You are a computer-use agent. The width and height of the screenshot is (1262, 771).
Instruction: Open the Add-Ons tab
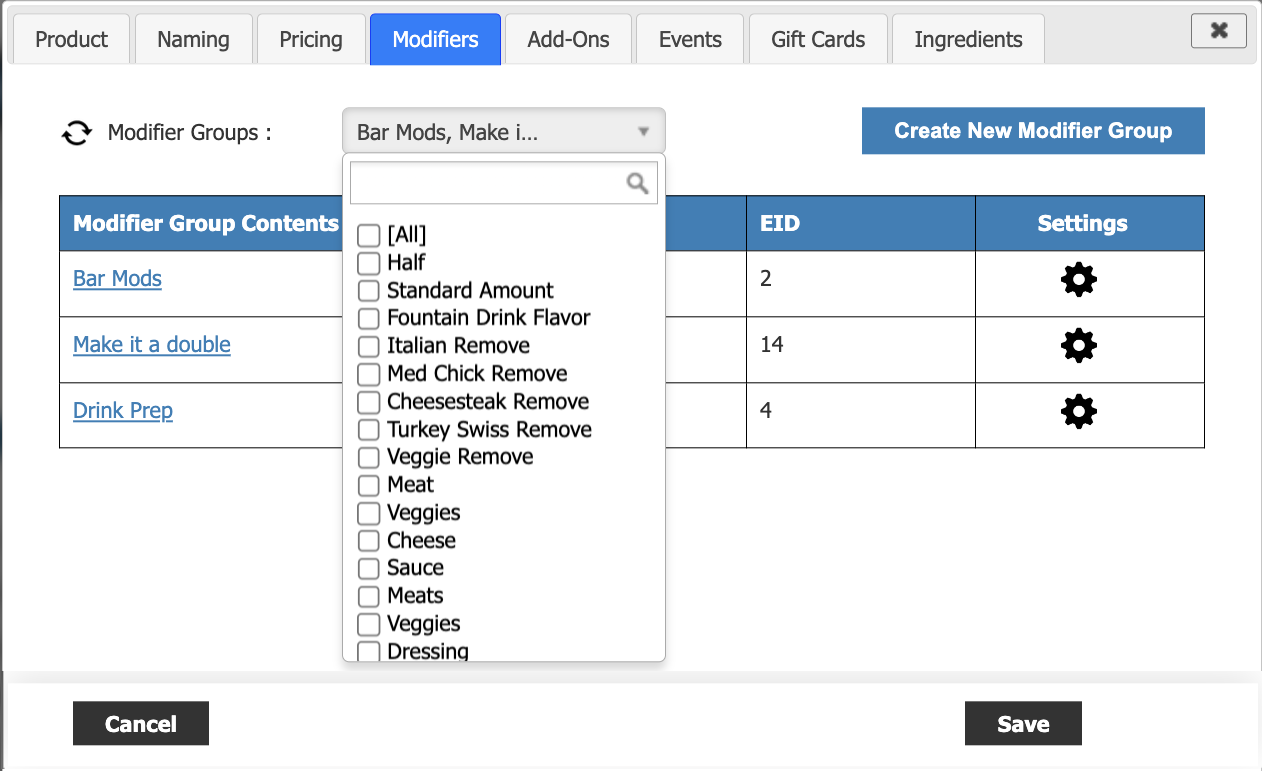pyautogui.click(x=568, y=40)
